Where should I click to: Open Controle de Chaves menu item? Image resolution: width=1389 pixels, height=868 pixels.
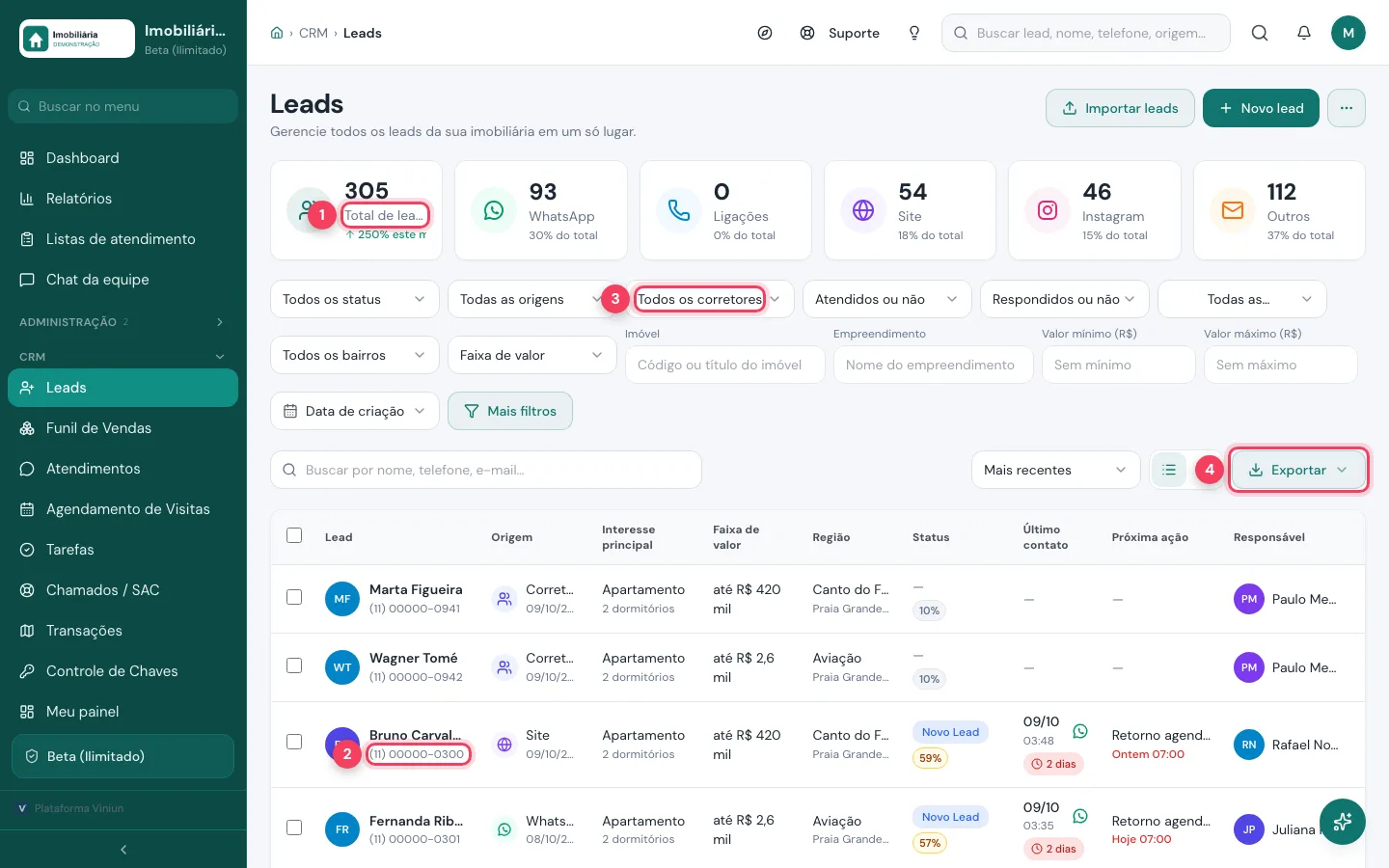[x=123, y=671]
